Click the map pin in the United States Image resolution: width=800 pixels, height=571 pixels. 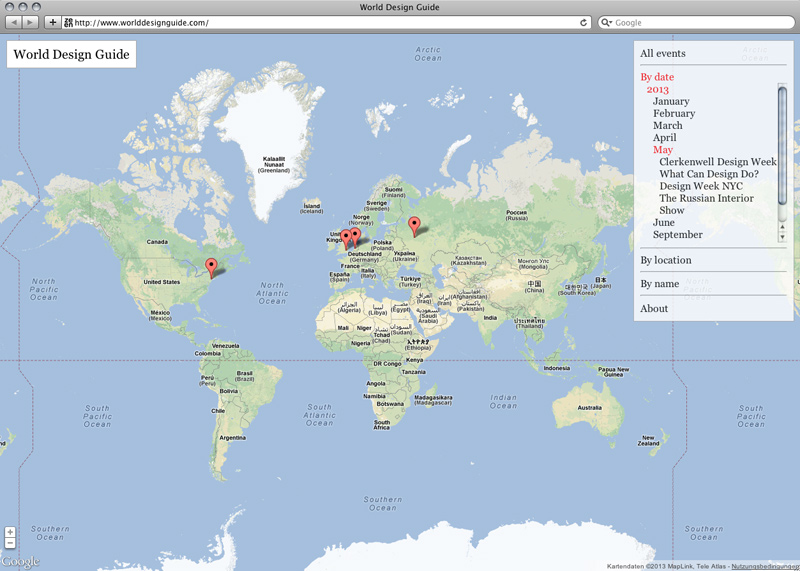pos(211,268)
